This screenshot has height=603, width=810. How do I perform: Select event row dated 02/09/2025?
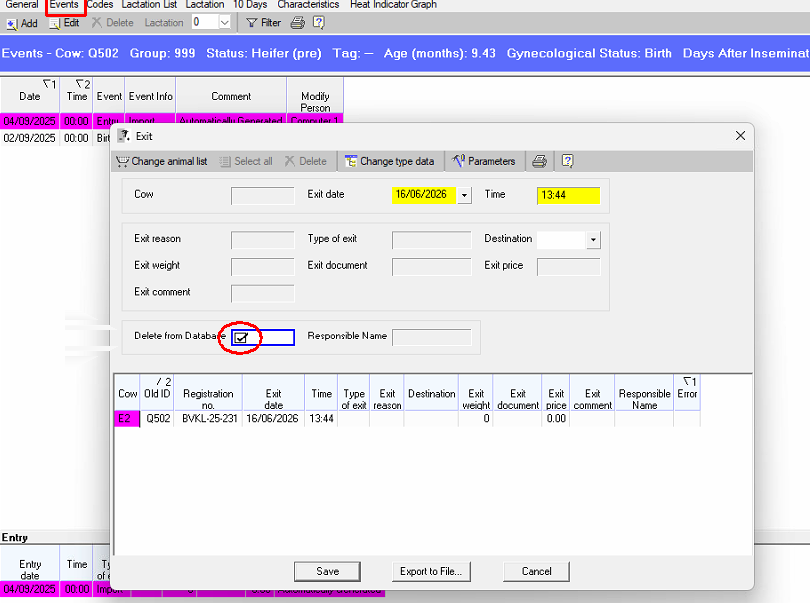coord(55,138)
